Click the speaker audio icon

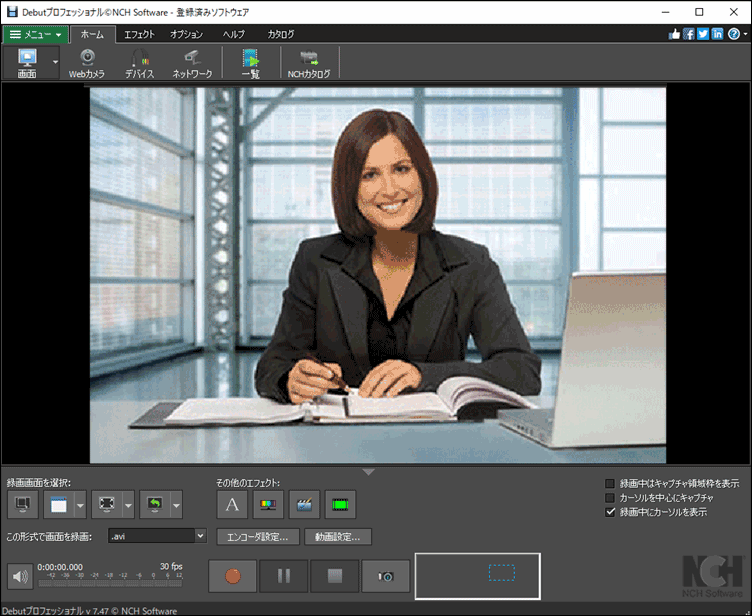click(20, 576)
